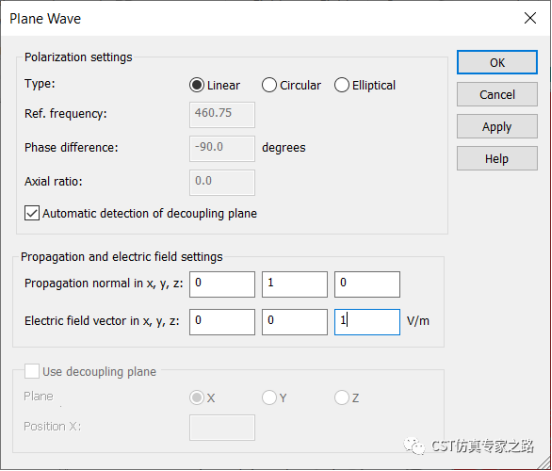Viewport: 552px width, 471px height.
Task: Toggle the Use decoupling plane checkbox
Action: click(x=32, y=371)
